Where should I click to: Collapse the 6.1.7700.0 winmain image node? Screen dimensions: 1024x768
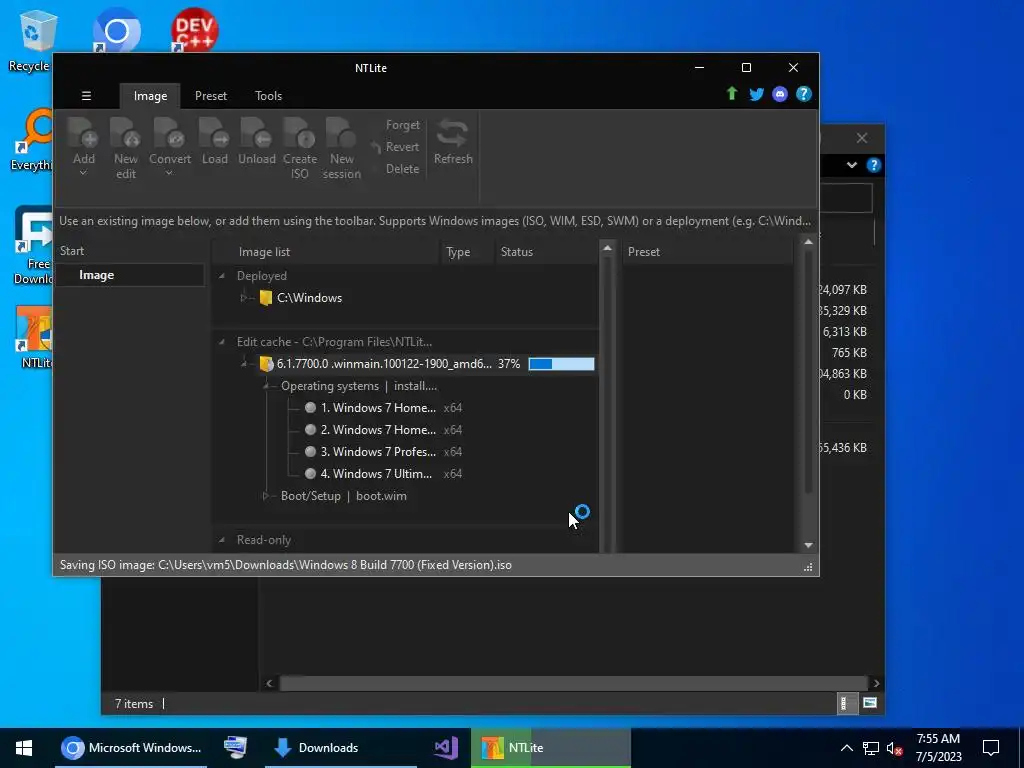[x=244, y=364]
